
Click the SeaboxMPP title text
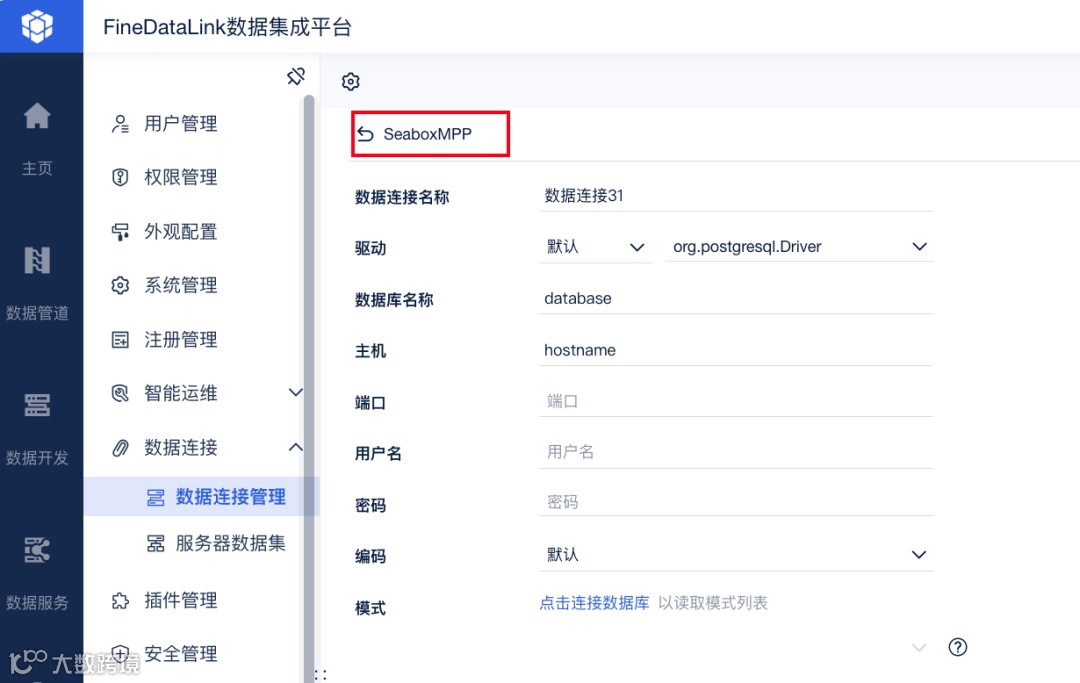427,134
